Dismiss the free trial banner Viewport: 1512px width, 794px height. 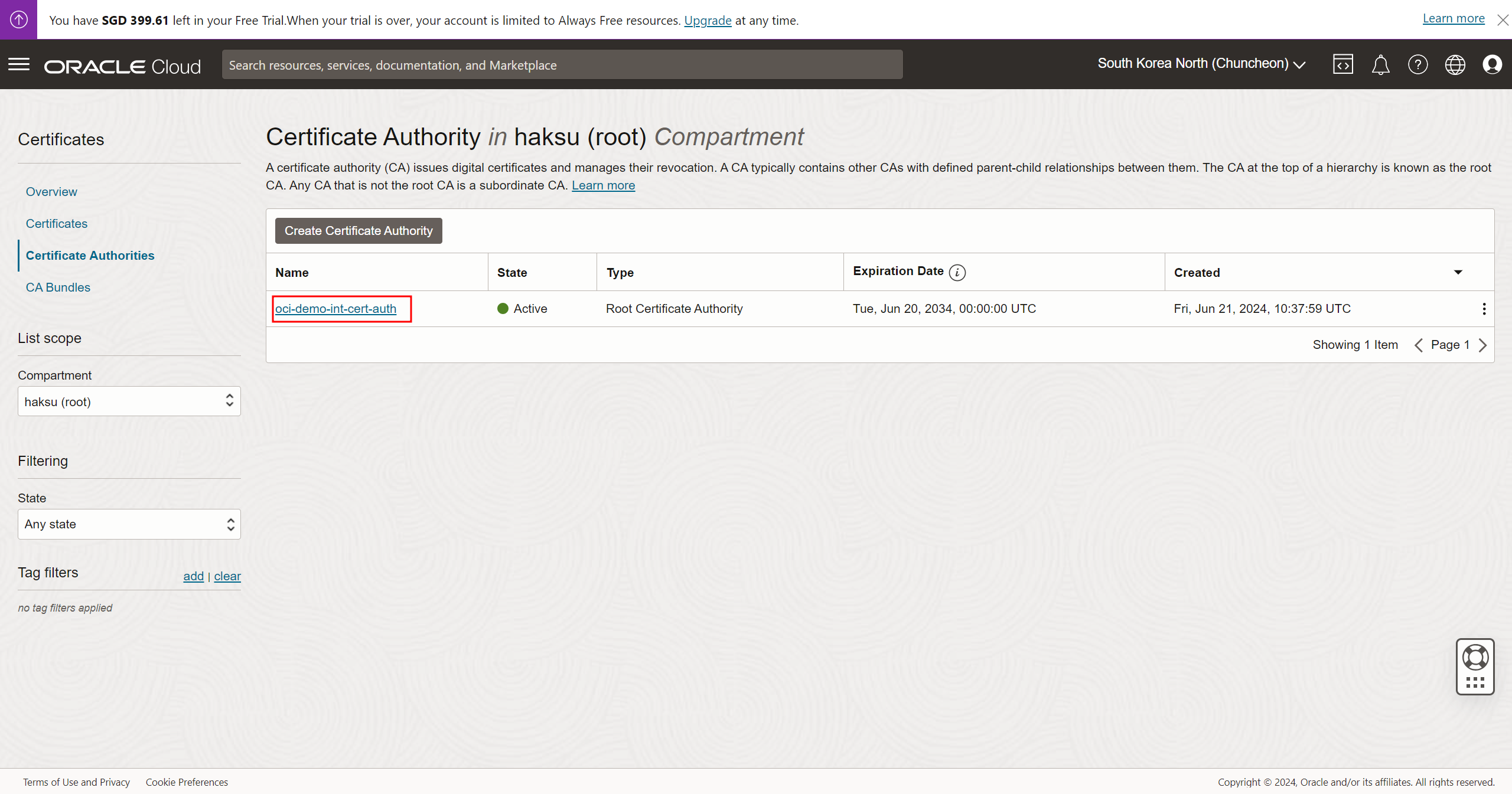(x=1503, y=20)
